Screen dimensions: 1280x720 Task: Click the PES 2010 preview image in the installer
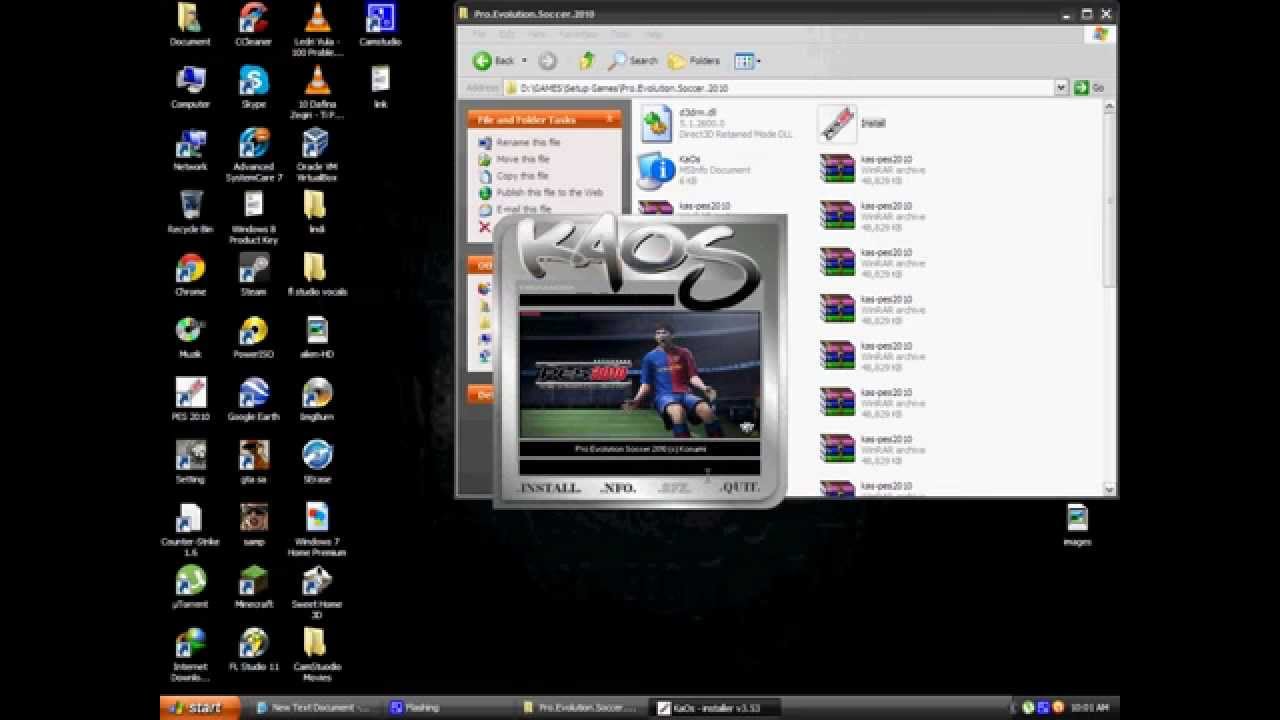click(640, 374)
